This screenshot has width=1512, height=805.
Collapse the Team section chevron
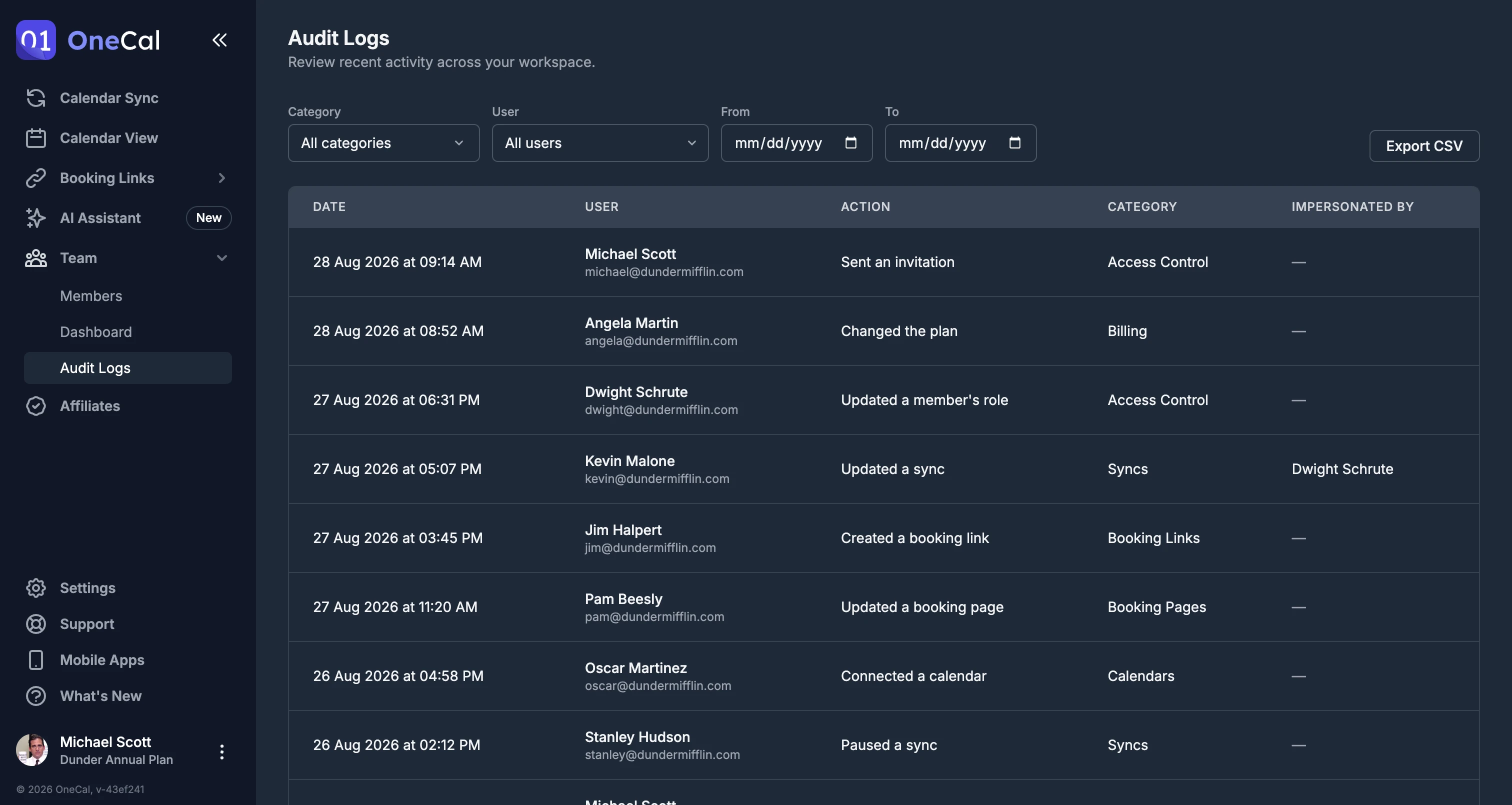[221, 258]
